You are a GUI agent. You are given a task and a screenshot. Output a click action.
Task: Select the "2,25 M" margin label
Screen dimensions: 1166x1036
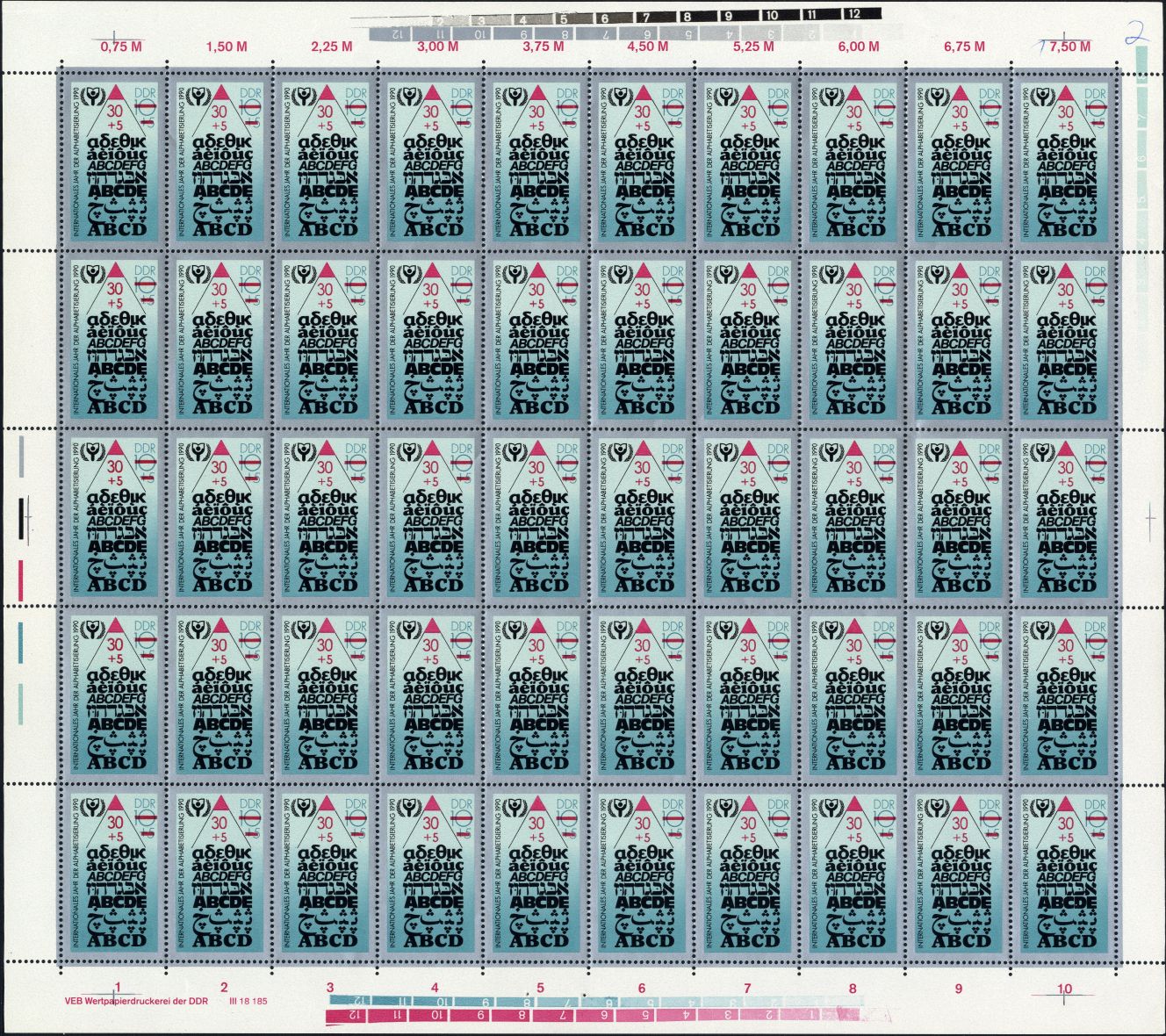click(x=332, y=47)
